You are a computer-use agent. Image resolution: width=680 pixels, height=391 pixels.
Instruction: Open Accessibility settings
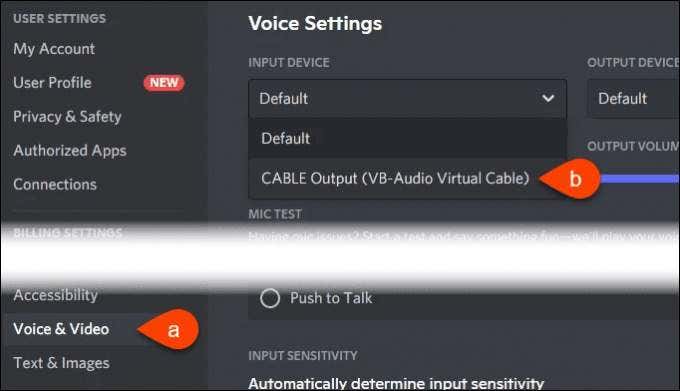56,295
